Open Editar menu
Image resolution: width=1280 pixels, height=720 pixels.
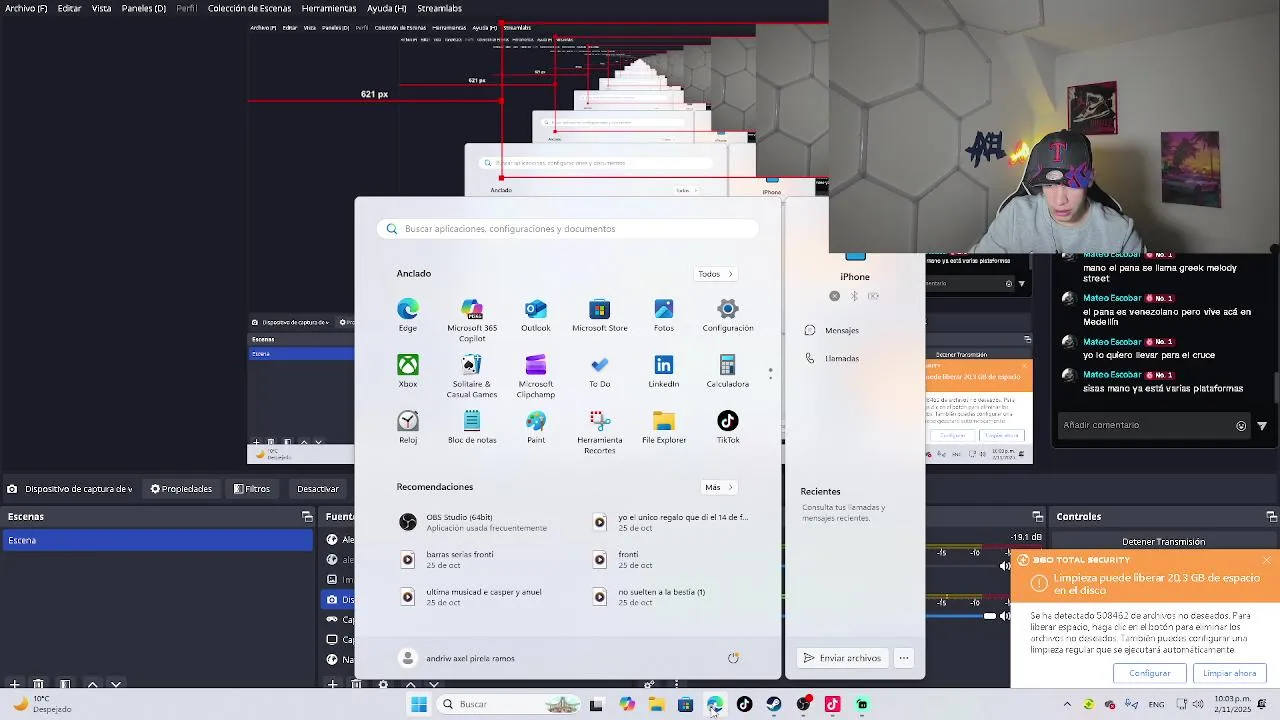[x=69, y=8]
